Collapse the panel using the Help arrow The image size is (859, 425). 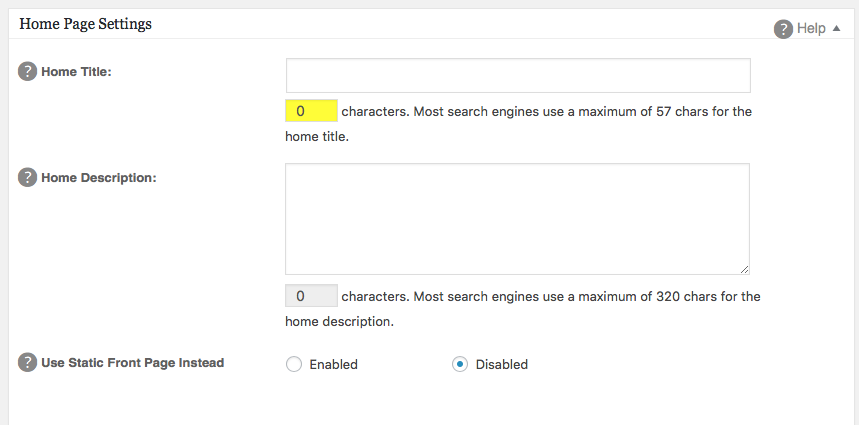[836, 28]
